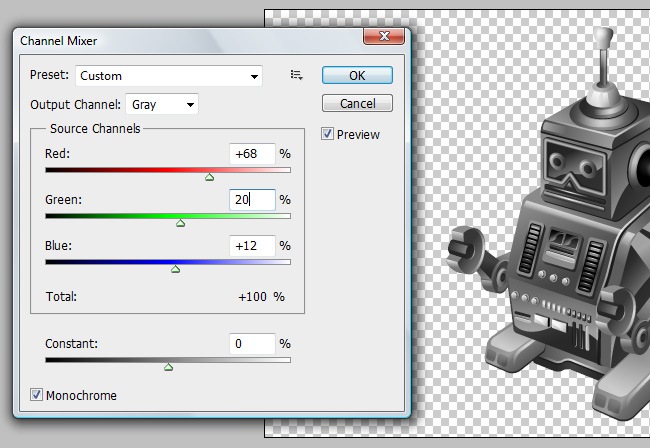The image size is (650, 448).
Task: Click the Blue slider triangle handle
Action: (175, 268)
